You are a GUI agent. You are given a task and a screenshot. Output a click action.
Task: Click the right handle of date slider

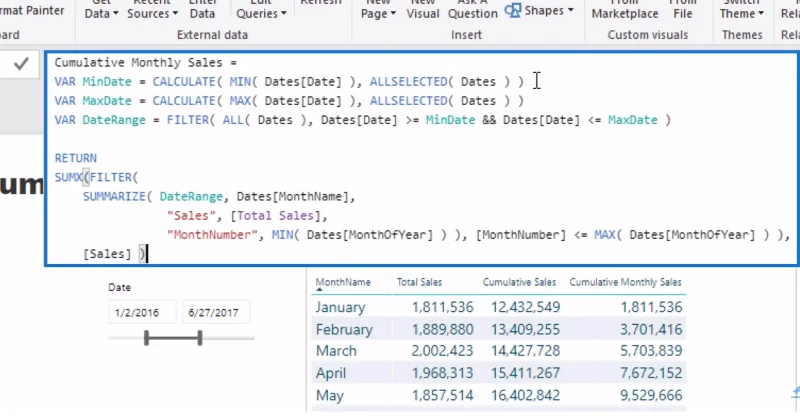tap(200, 337)
